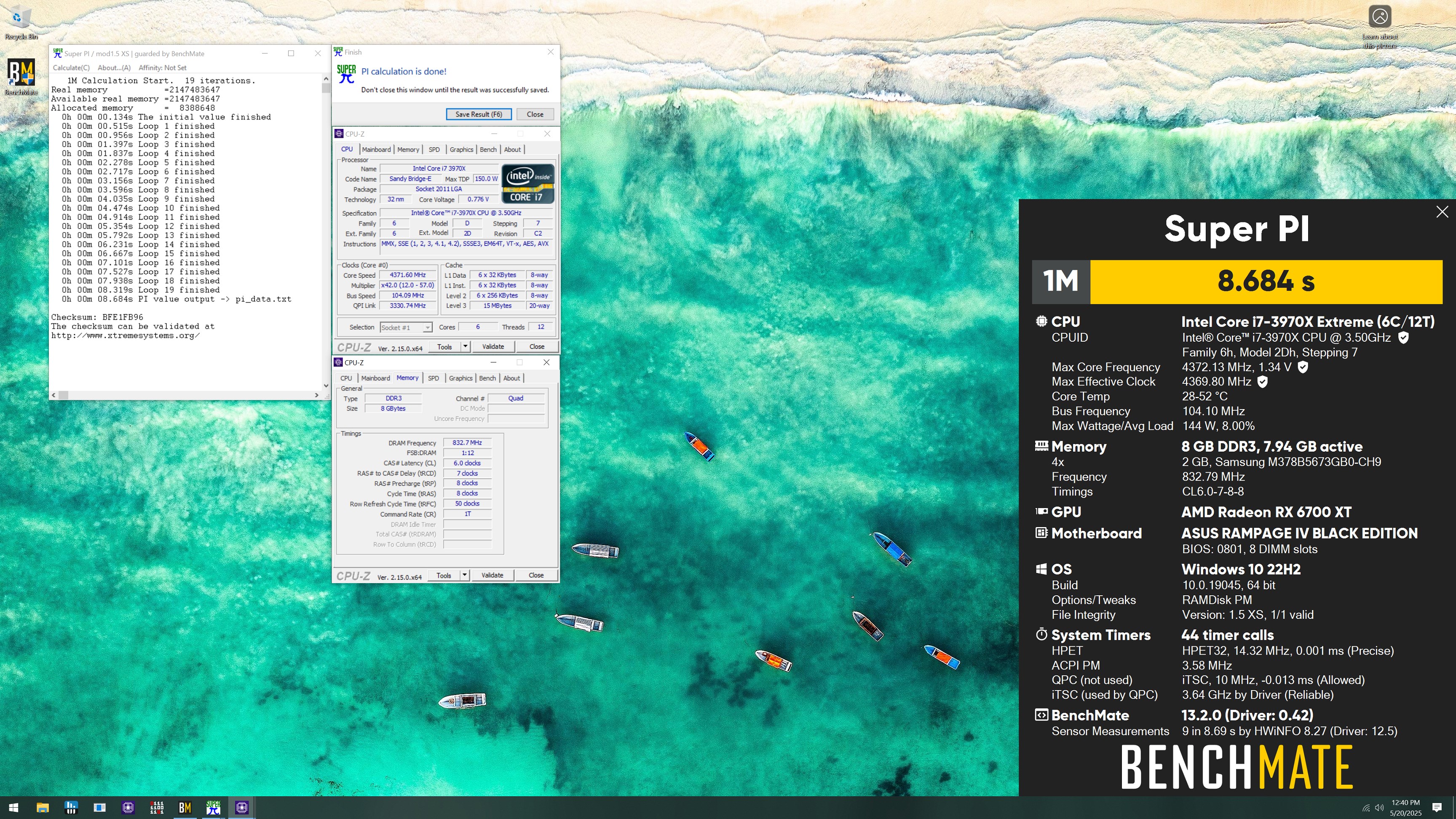Click Close button in top CPU-Z window
This screenshot has height=819, width=1456.
(x=537, y=346)
